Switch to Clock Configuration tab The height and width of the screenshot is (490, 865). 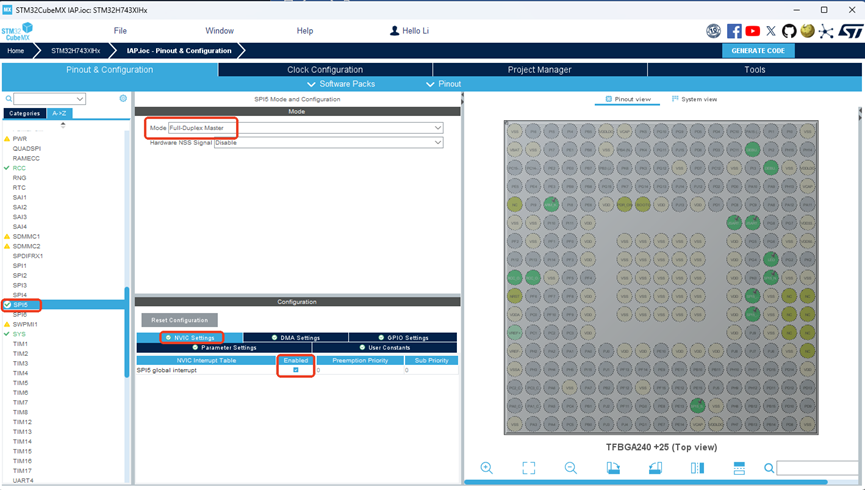point(325,70)
